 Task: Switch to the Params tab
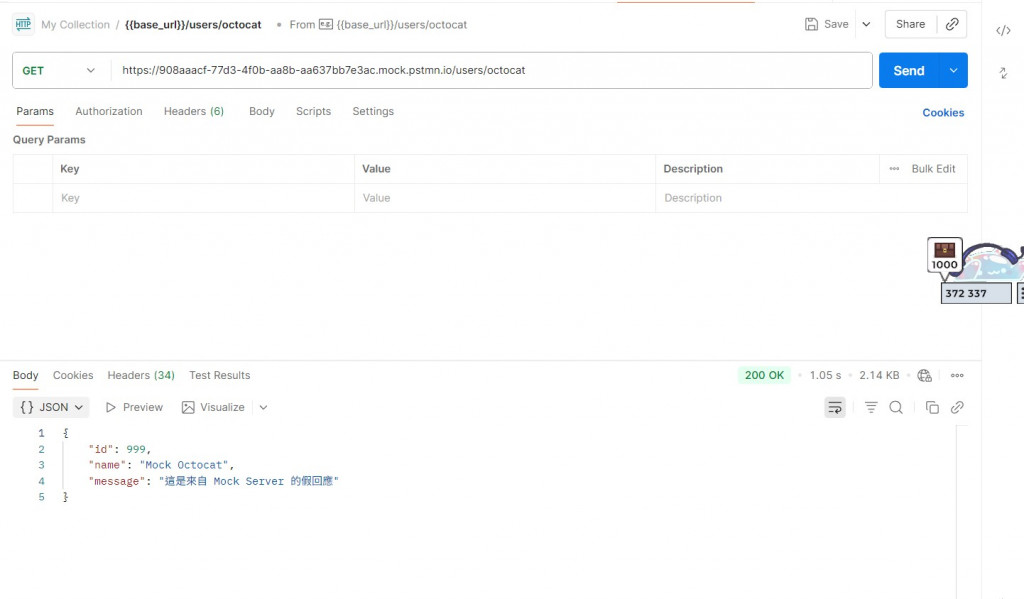[x=35, y=111]
